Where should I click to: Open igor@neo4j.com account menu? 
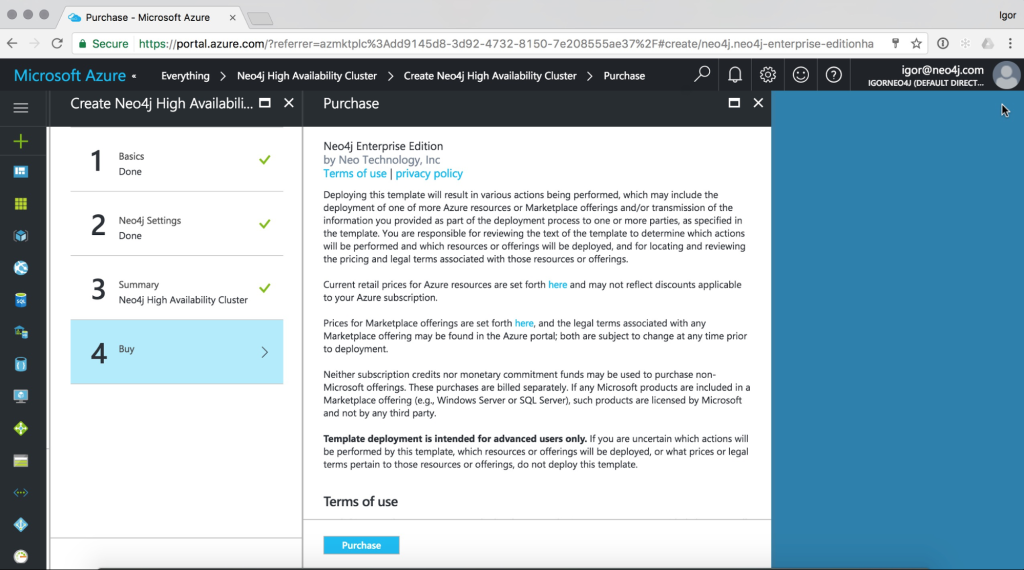pyautogui.click(x=925, y=75)
